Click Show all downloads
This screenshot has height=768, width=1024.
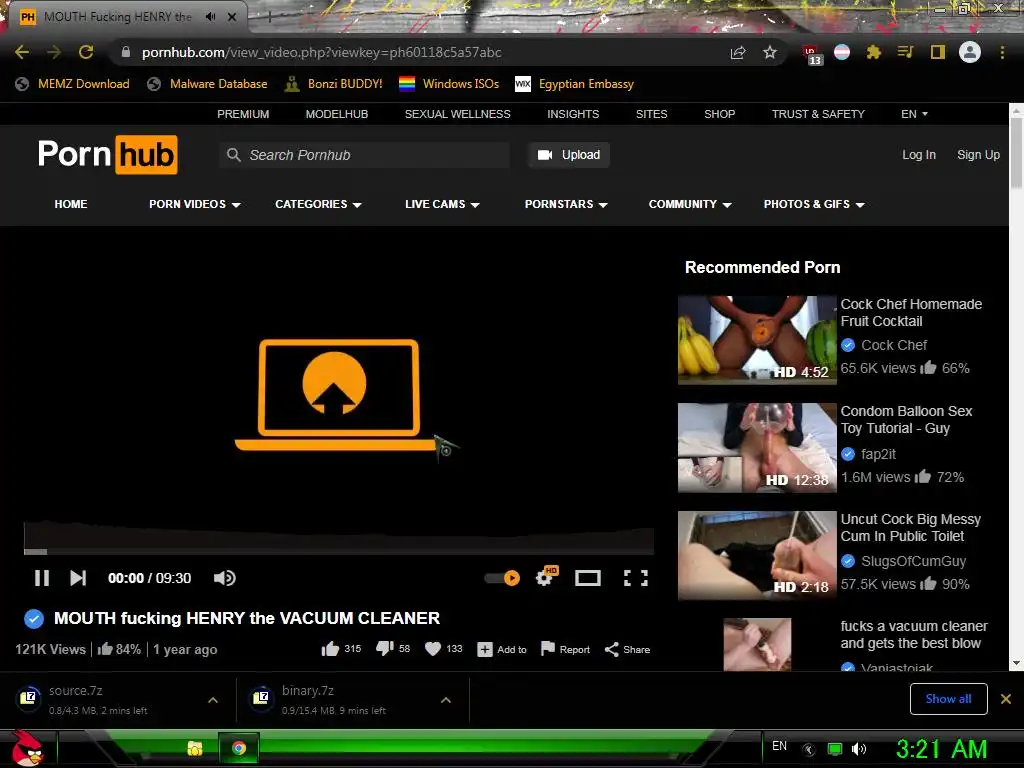[948, 699]
